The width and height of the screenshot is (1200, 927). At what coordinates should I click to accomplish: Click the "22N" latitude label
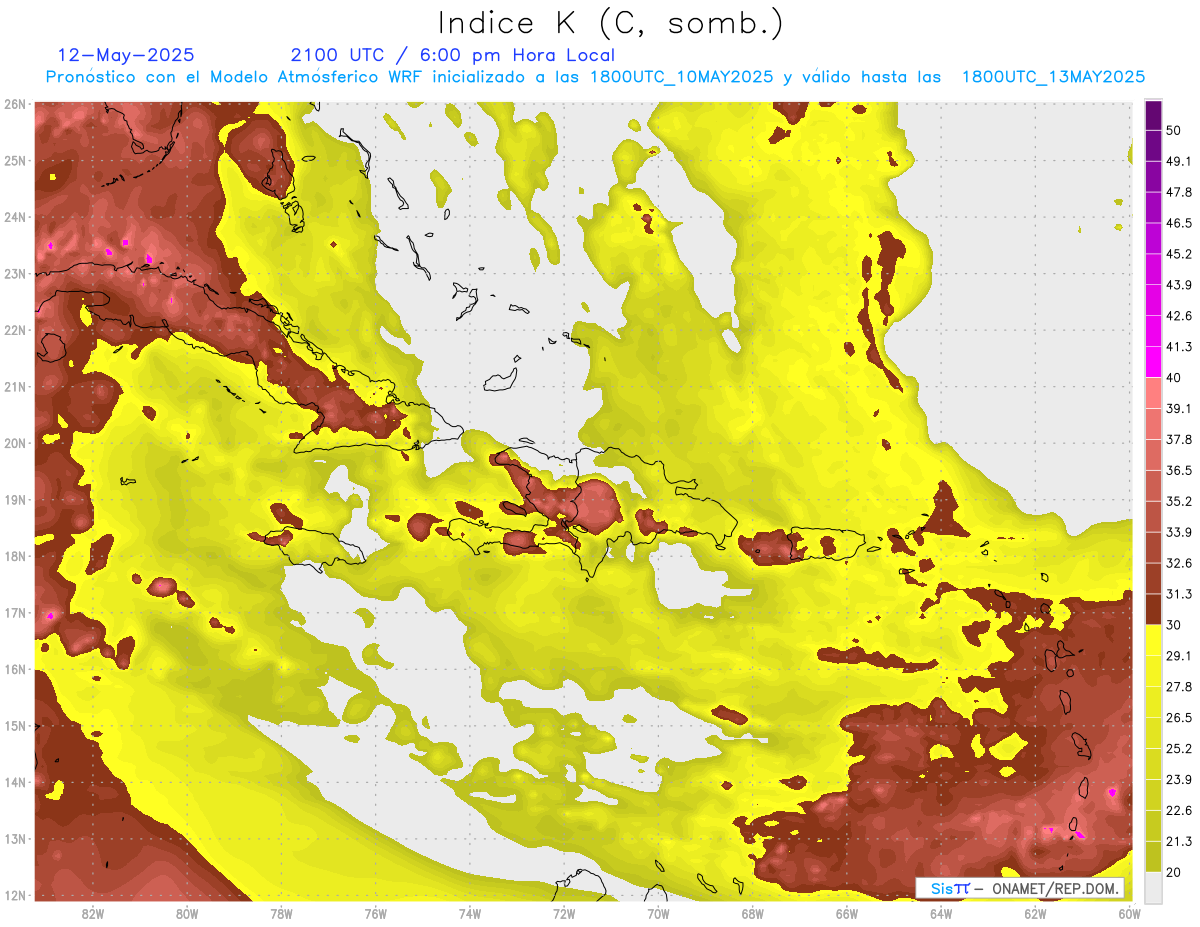click(15, 330)
